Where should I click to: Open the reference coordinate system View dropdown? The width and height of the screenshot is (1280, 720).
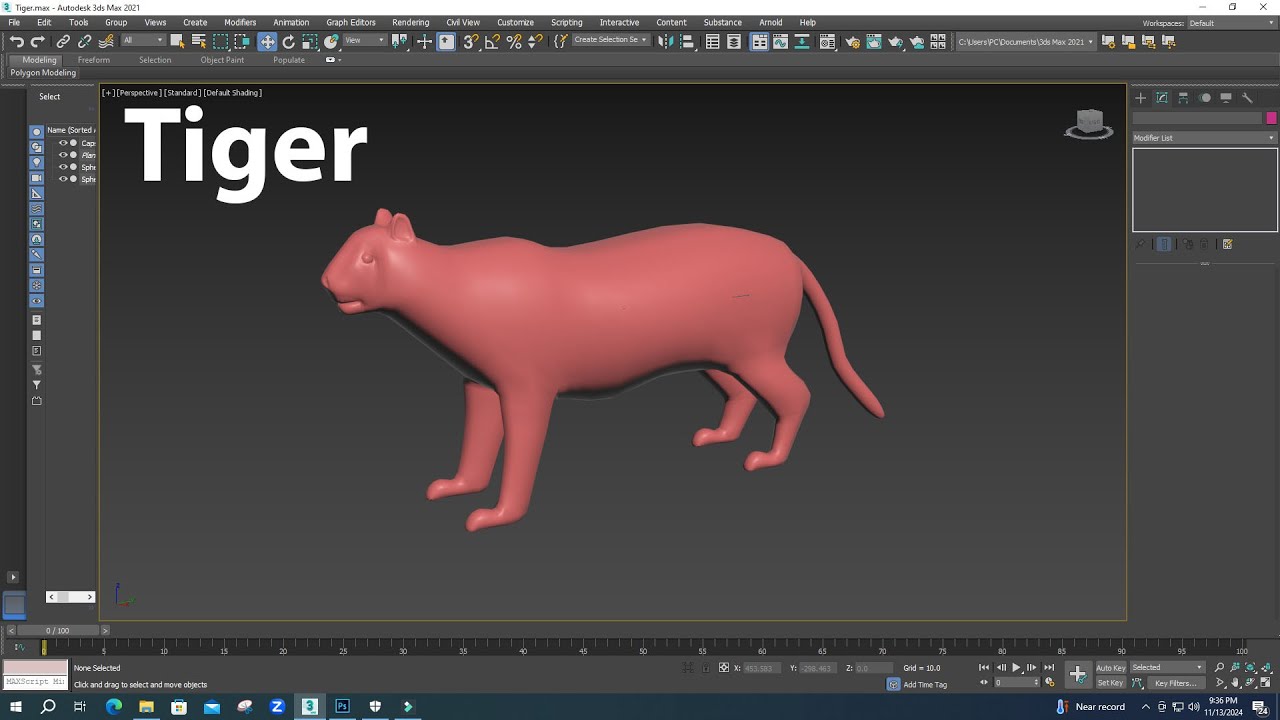[x=364, y=40]
